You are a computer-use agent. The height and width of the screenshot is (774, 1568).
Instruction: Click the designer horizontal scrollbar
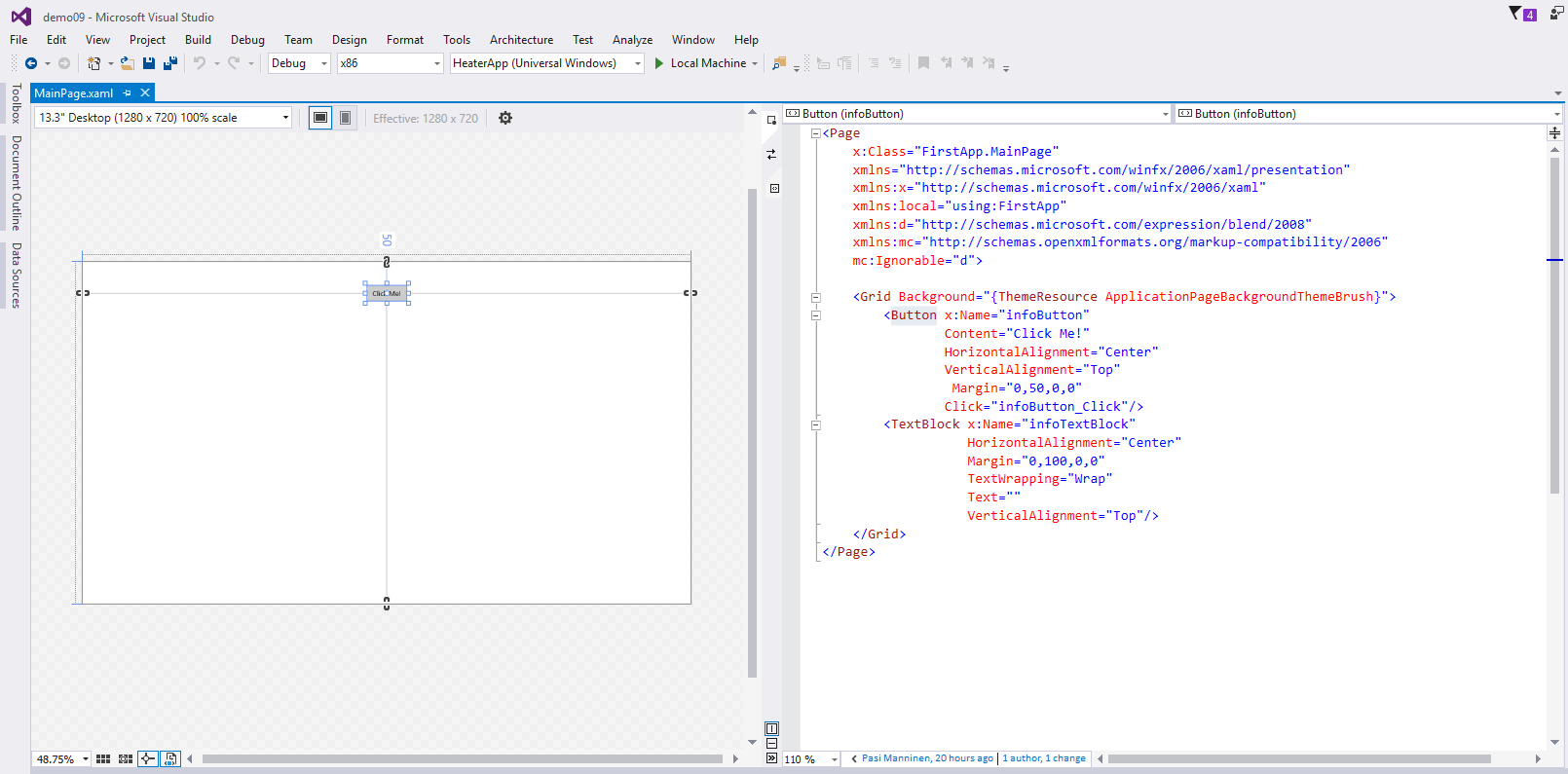tap(462, 758)
